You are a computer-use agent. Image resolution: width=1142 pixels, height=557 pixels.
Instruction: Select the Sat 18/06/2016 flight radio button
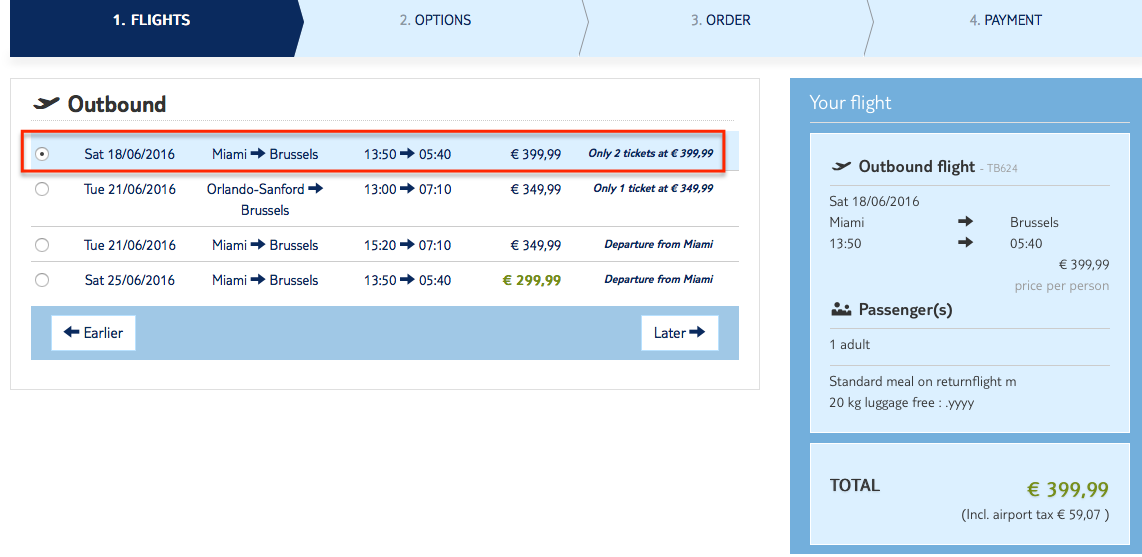42,154
